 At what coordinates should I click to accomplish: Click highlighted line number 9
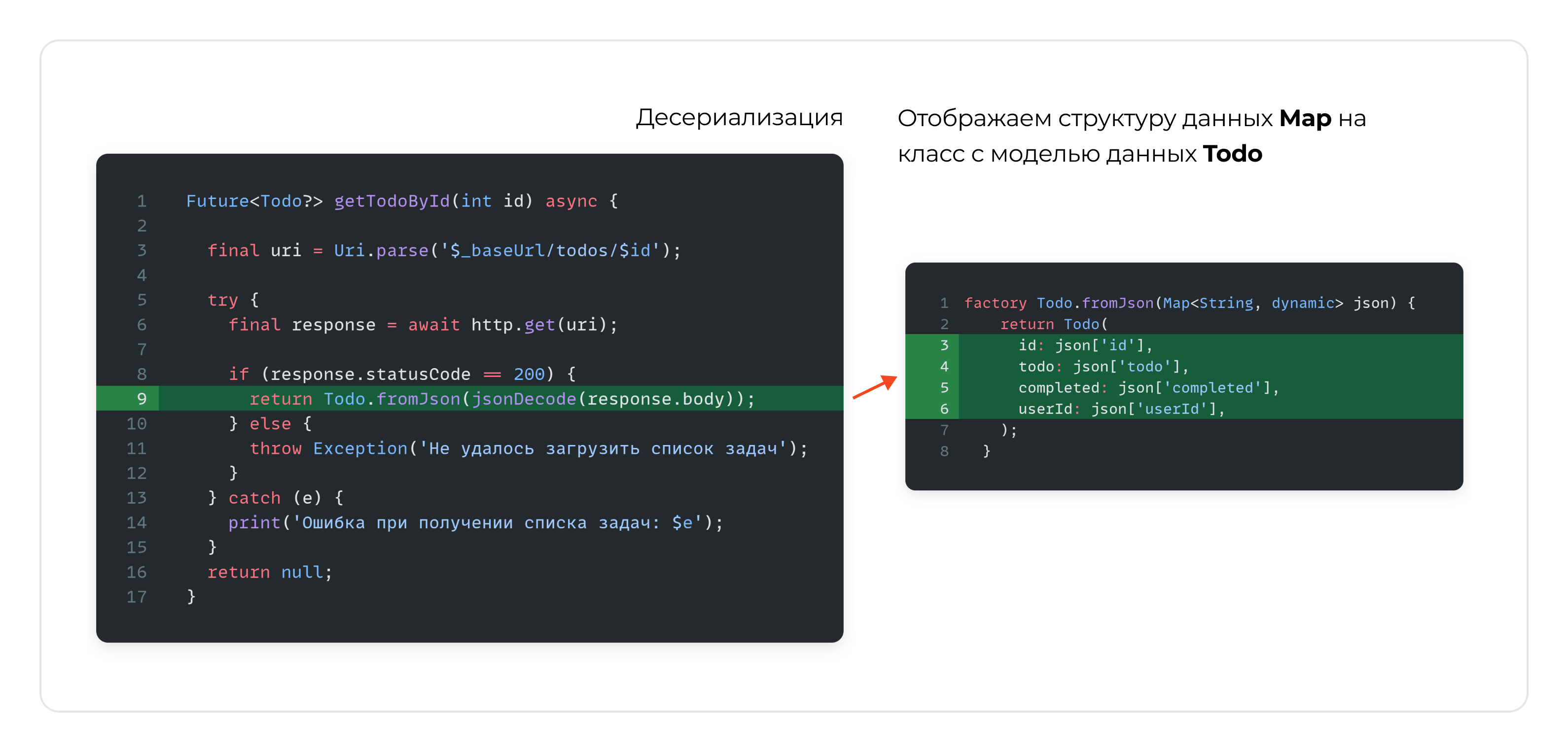click(141, 399)
